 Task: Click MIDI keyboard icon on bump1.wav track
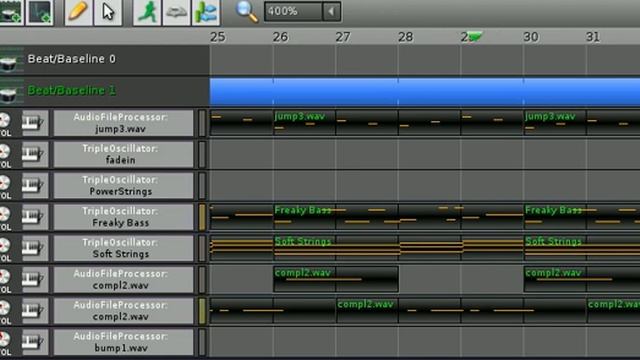pyautogui.click(x=34, y=342)
